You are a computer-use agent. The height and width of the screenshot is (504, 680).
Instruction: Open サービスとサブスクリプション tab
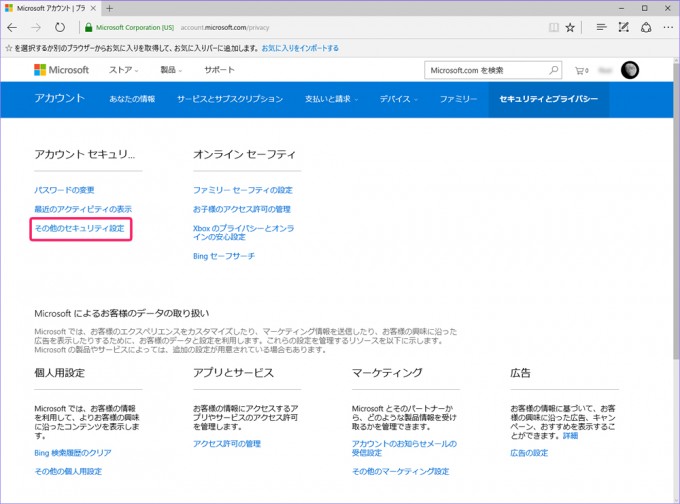pyautogui.click(x=230, y=99)
